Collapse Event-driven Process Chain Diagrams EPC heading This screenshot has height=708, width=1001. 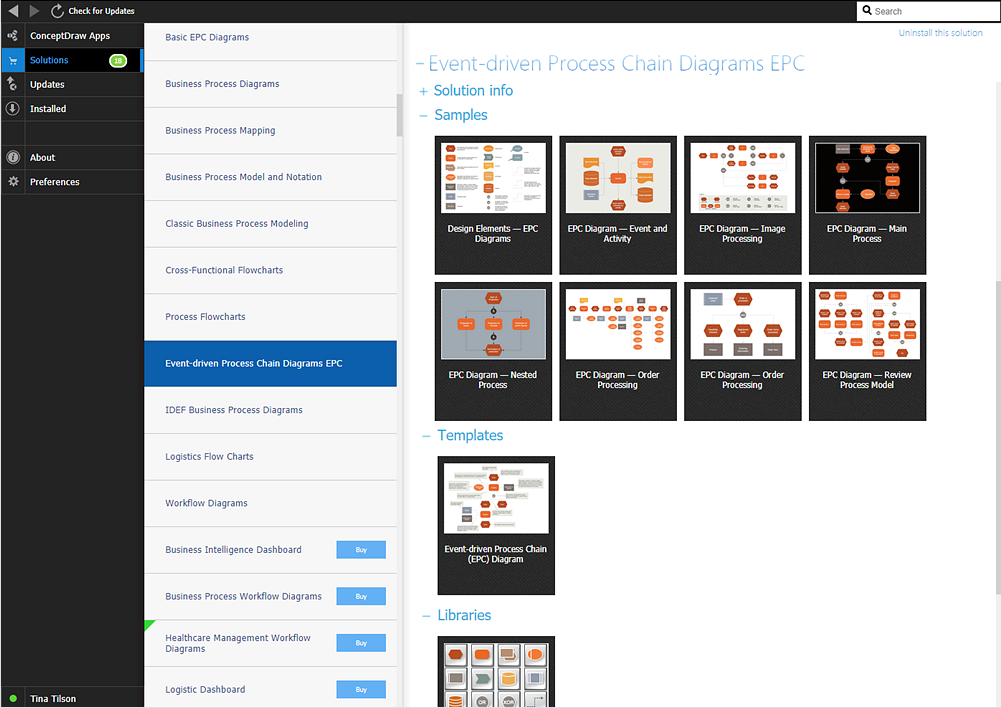420,64
